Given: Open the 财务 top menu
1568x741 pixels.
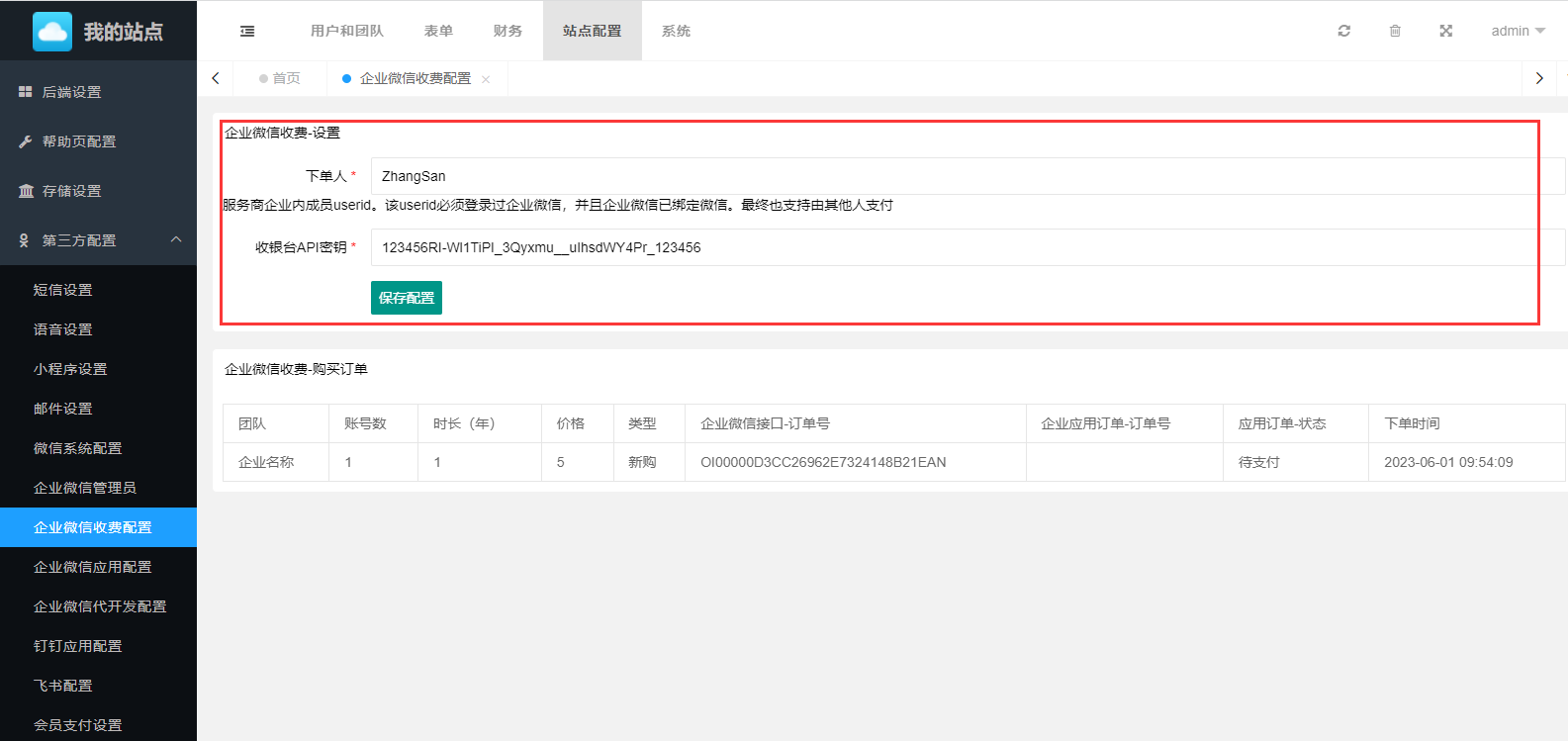Looking at the screenshot, I should [x=507, y=31].
